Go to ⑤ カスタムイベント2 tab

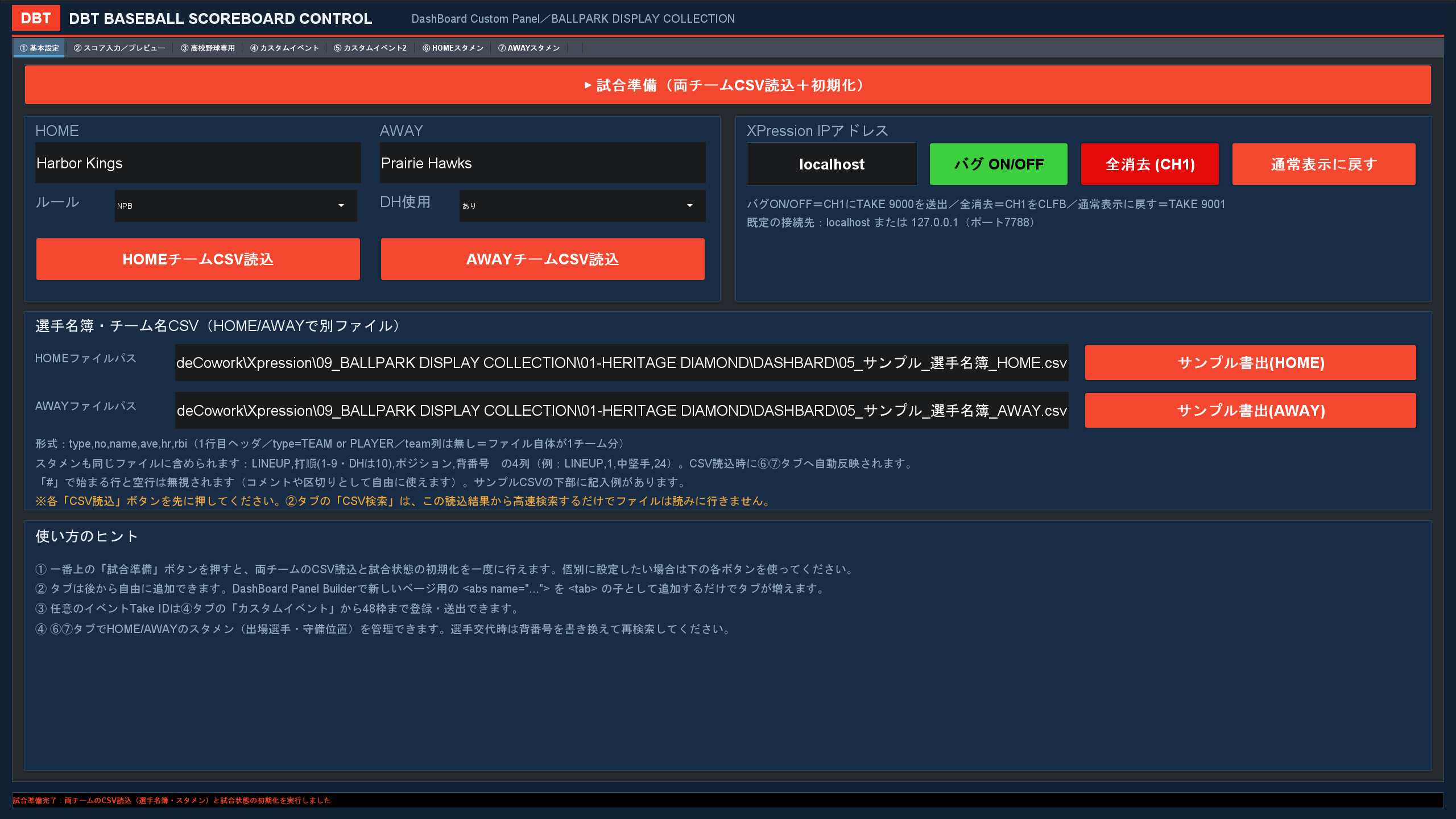tap(370, 48)
